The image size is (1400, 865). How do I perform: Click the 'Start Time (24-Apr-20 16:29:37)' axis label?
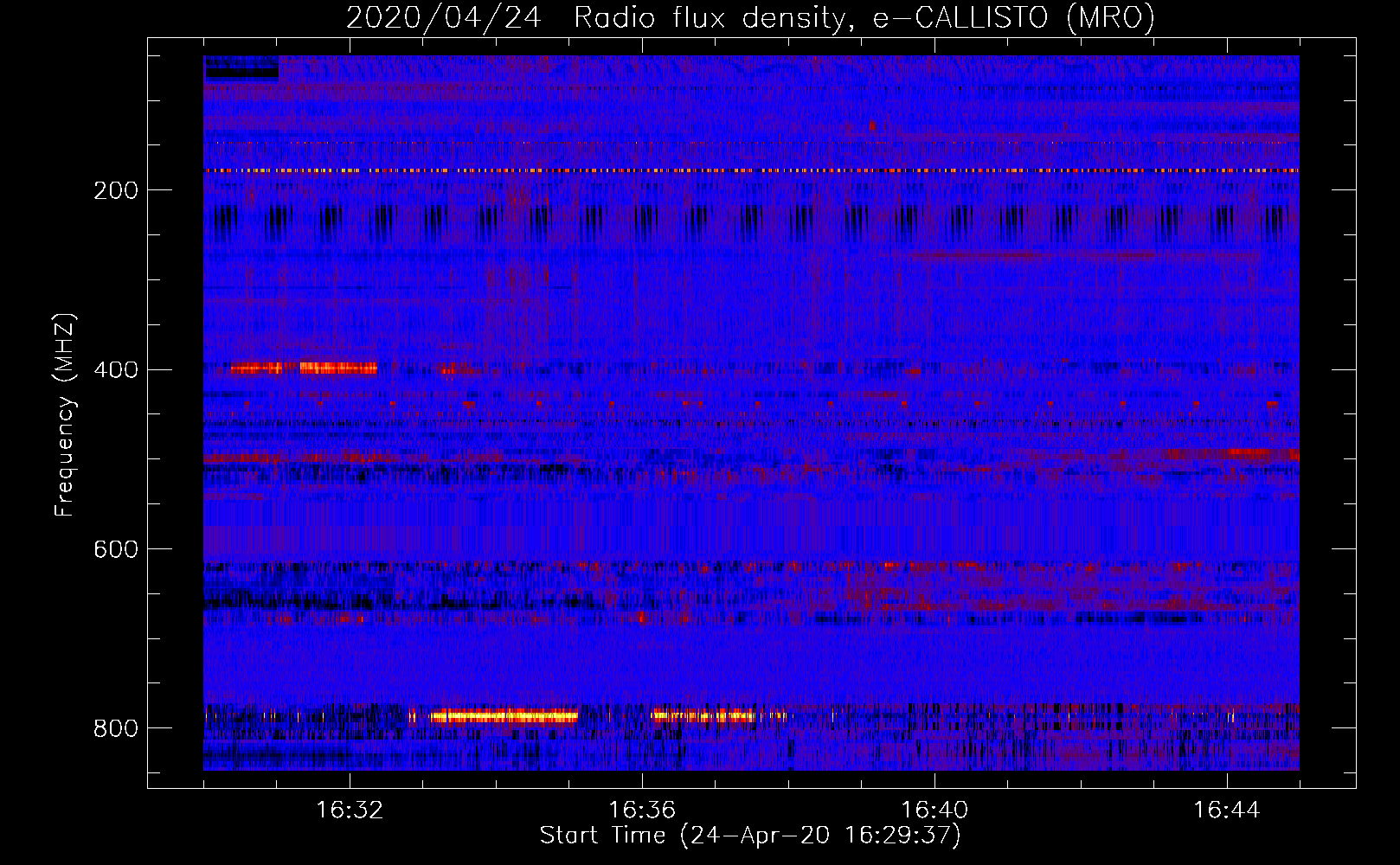[x=750, y=836]
